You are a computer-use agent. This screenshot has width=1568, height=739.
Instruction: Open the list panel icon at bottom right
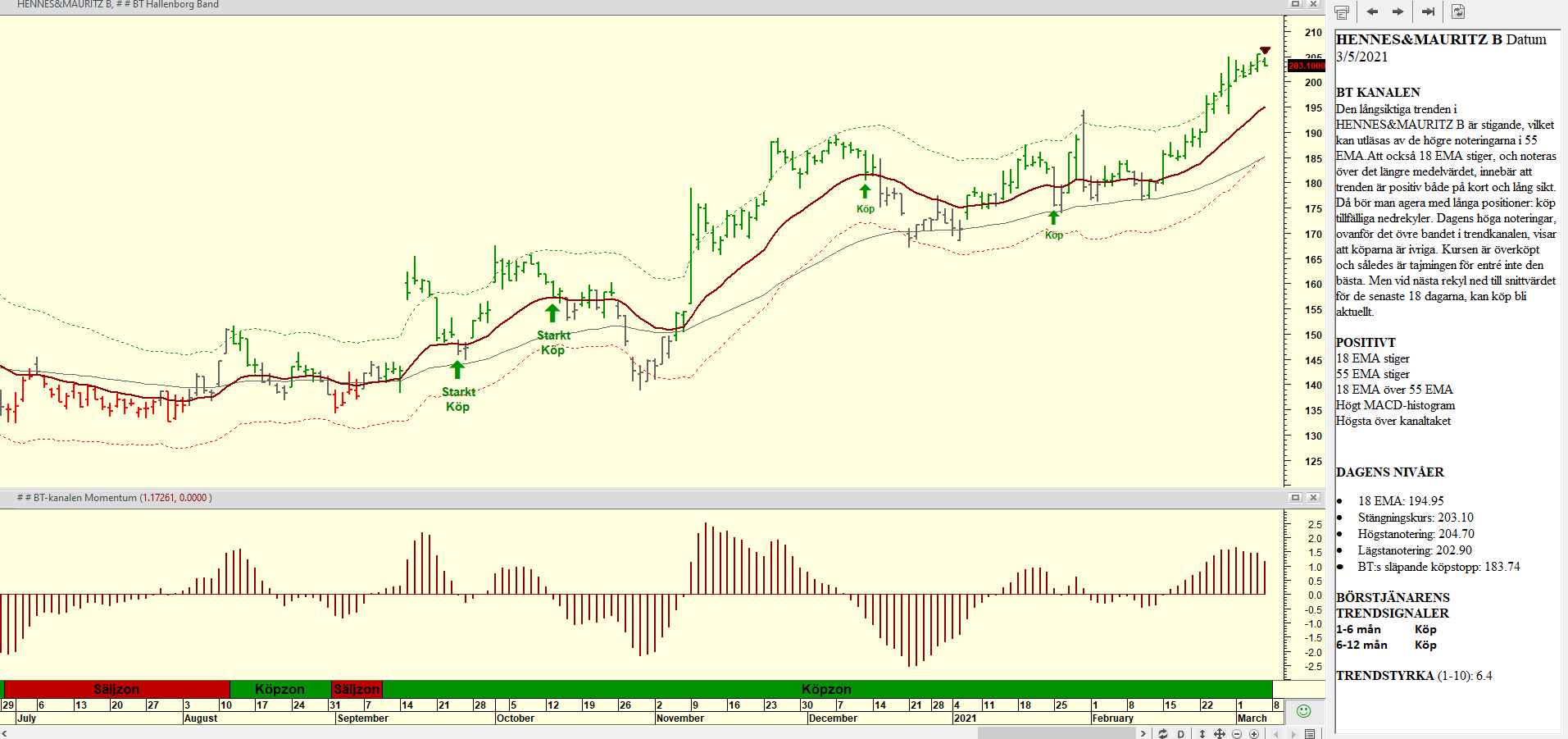coord(1310,733)
